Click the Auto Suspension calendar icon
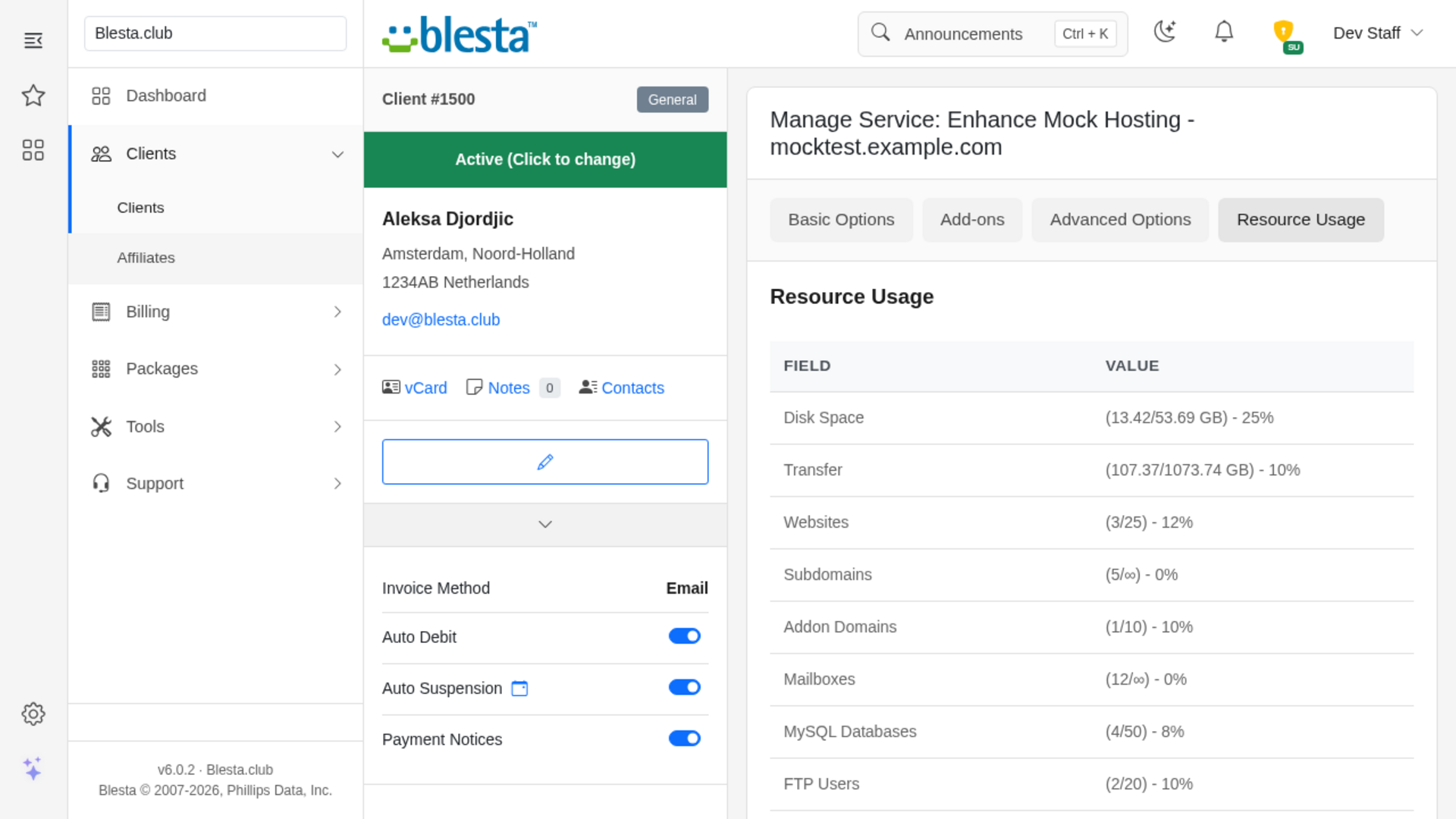Screen dimensions: 1456x819 tap(519, 689)
